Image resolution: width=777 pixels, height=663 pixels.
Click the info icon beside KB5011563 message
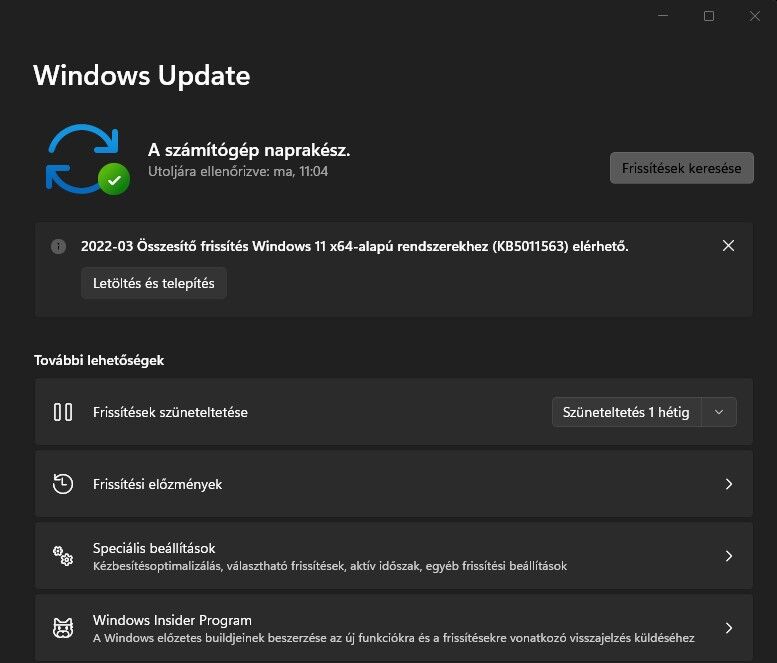point(58,246)
